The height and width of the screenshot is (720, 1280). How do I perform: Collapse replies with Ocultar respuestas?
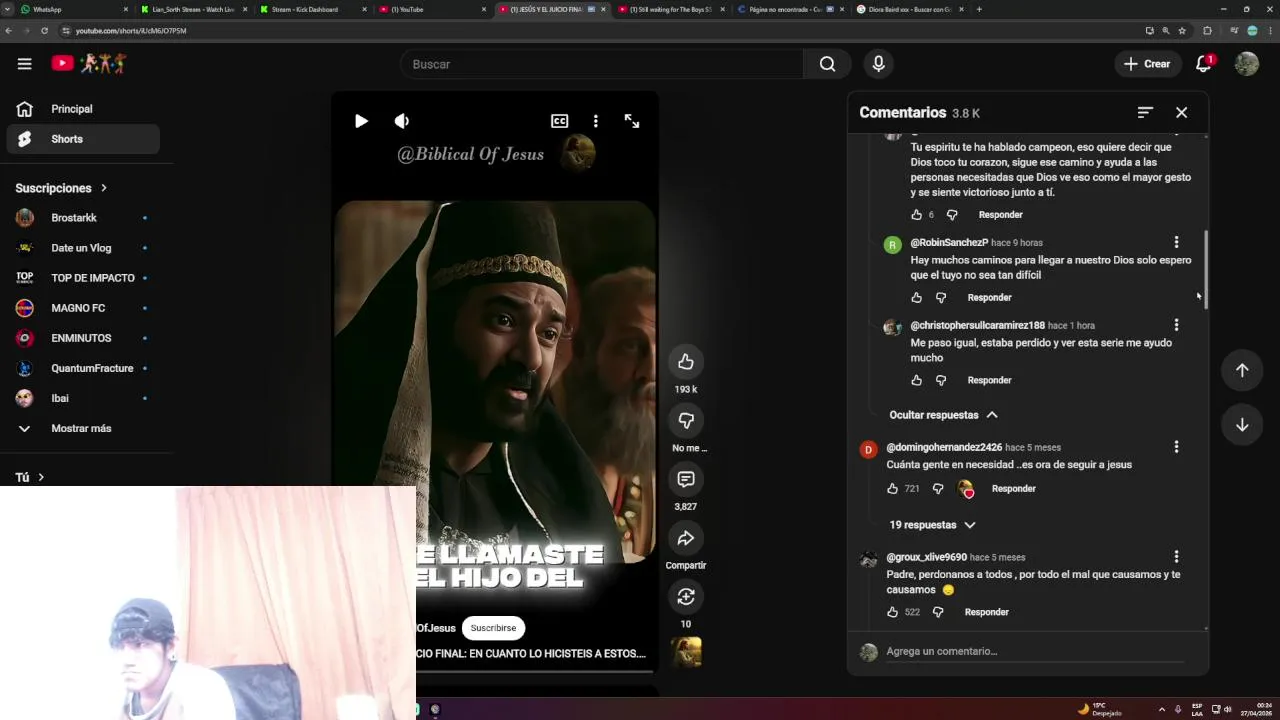pyautogui.click(x=943, y=415)
